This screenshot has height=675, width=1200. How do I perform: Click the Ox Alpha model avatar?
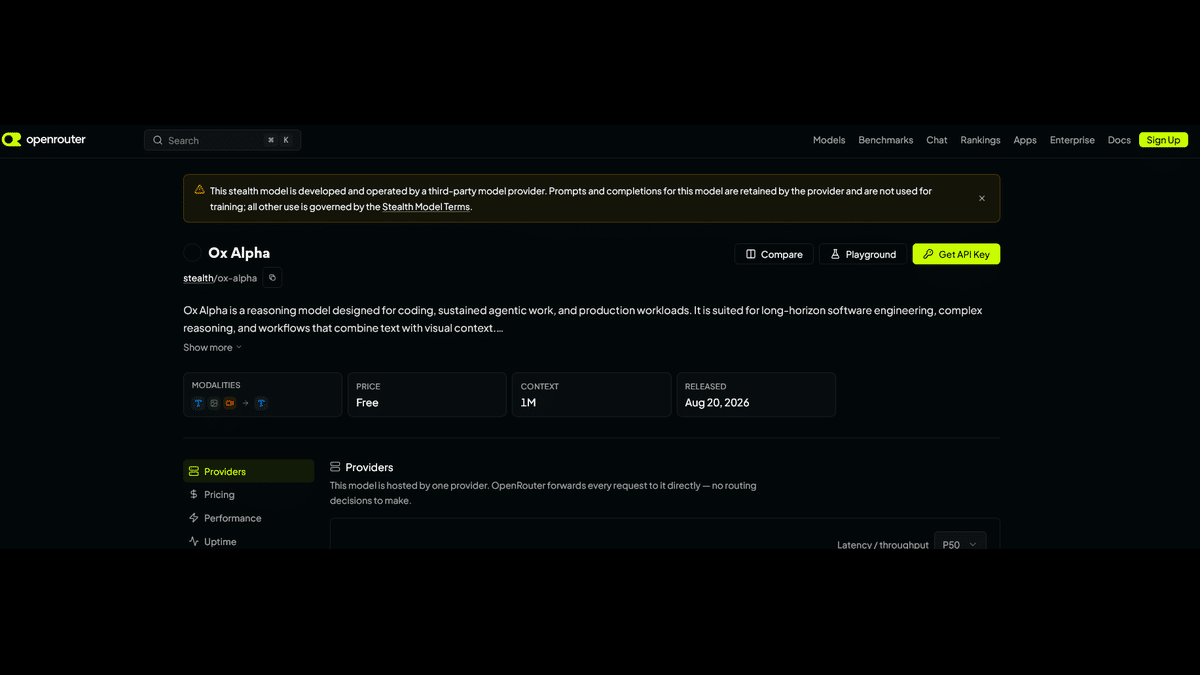[192, 253]
